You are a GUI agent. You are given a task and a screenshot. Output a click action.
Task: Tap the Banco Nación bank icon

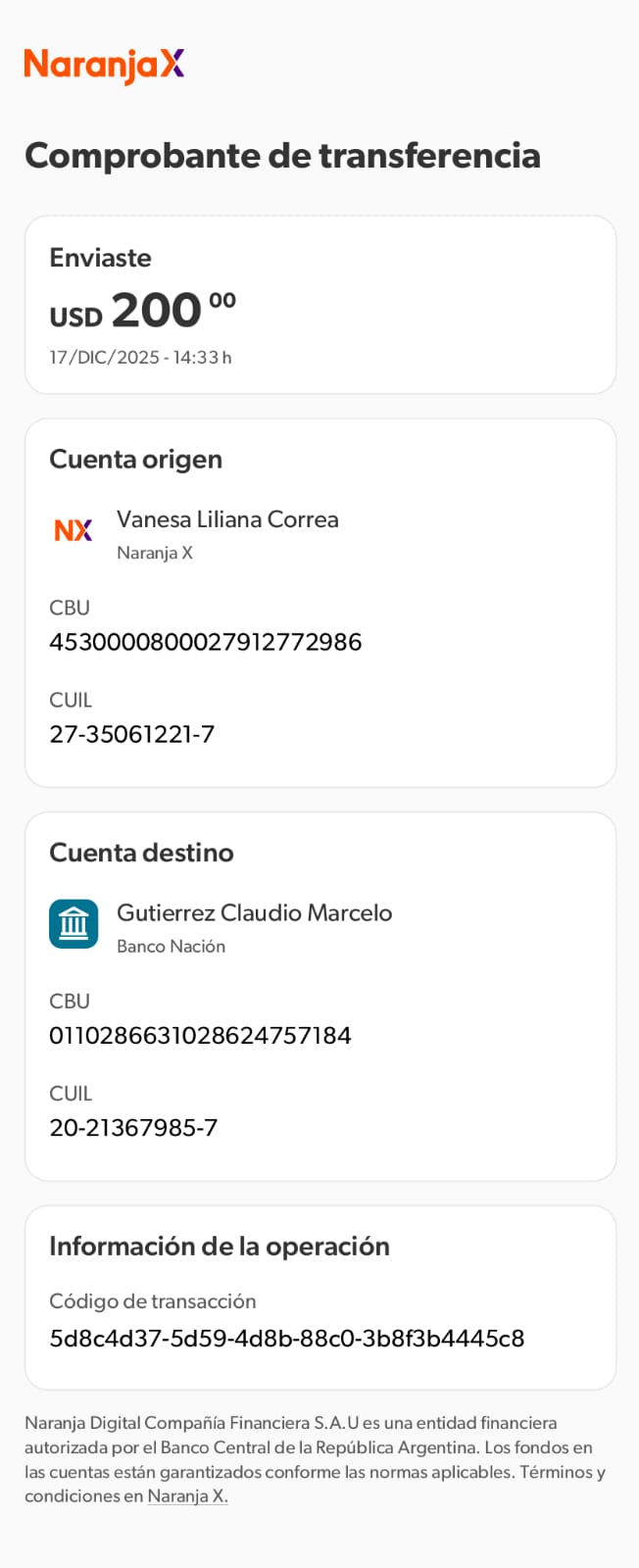tap(74, 924)
